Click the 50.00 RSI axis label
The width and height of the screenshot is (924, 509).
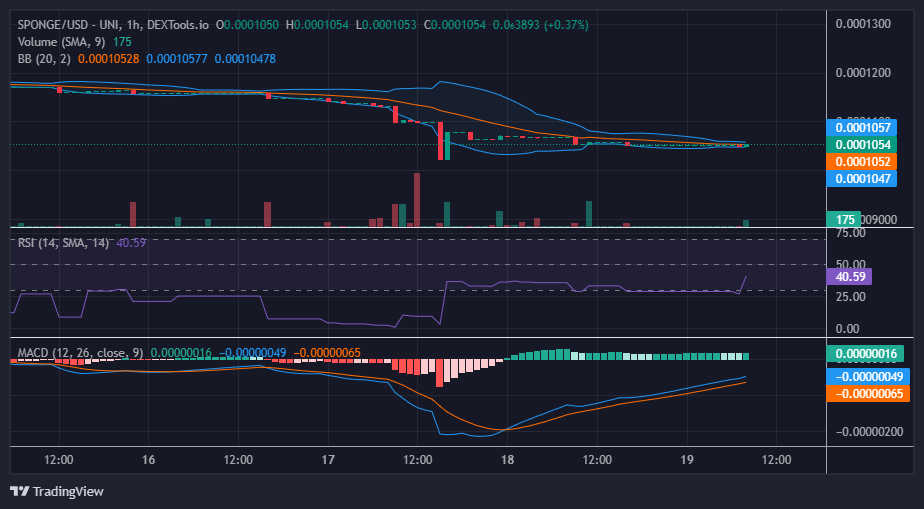(850, 264)
